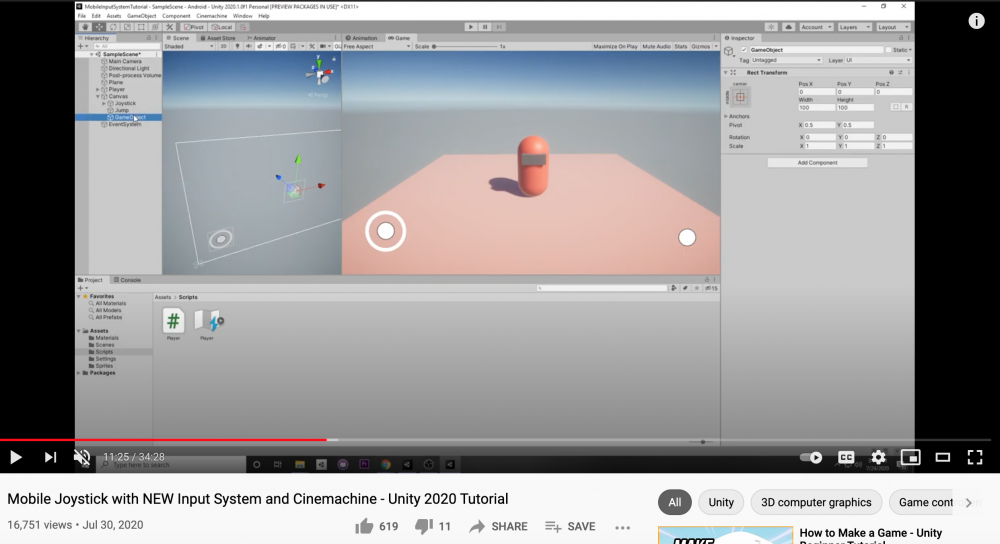This screenshot has width=1000, height=544.
Task: Open Layer UI dropdown in Inspector
Action: 878,60
